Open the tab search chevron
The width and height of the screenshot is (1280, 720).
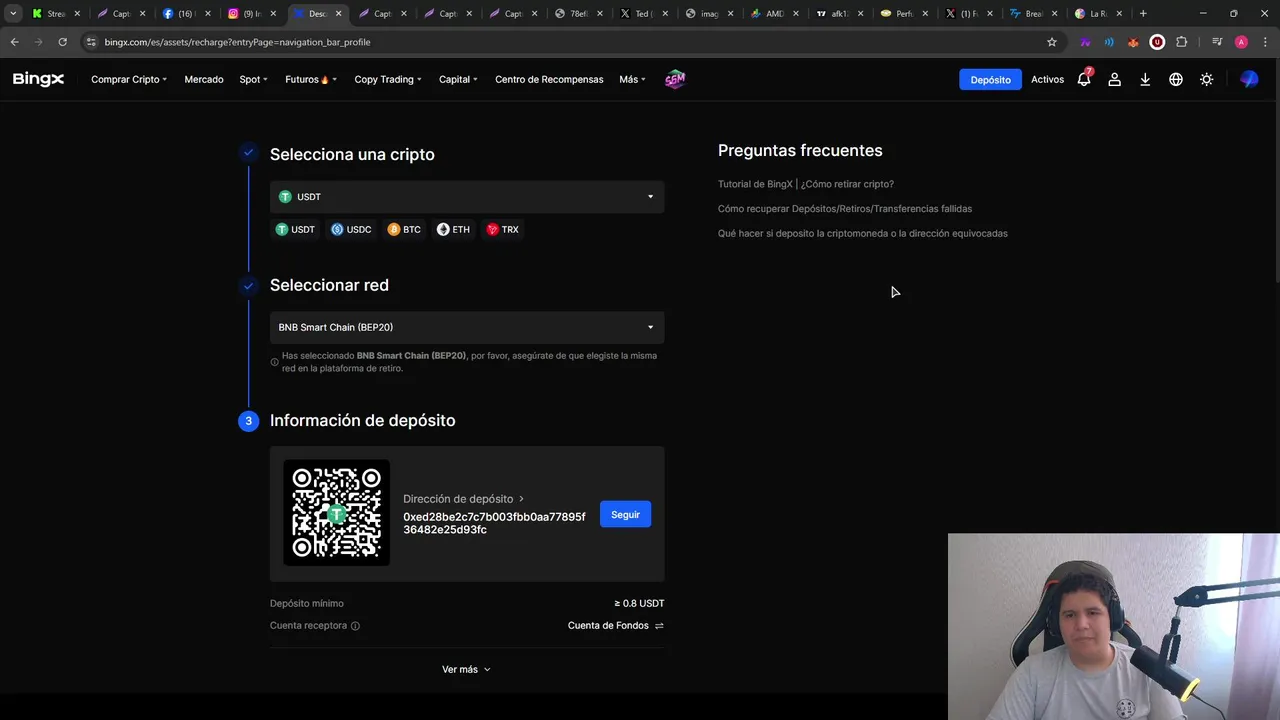(13, 14)
